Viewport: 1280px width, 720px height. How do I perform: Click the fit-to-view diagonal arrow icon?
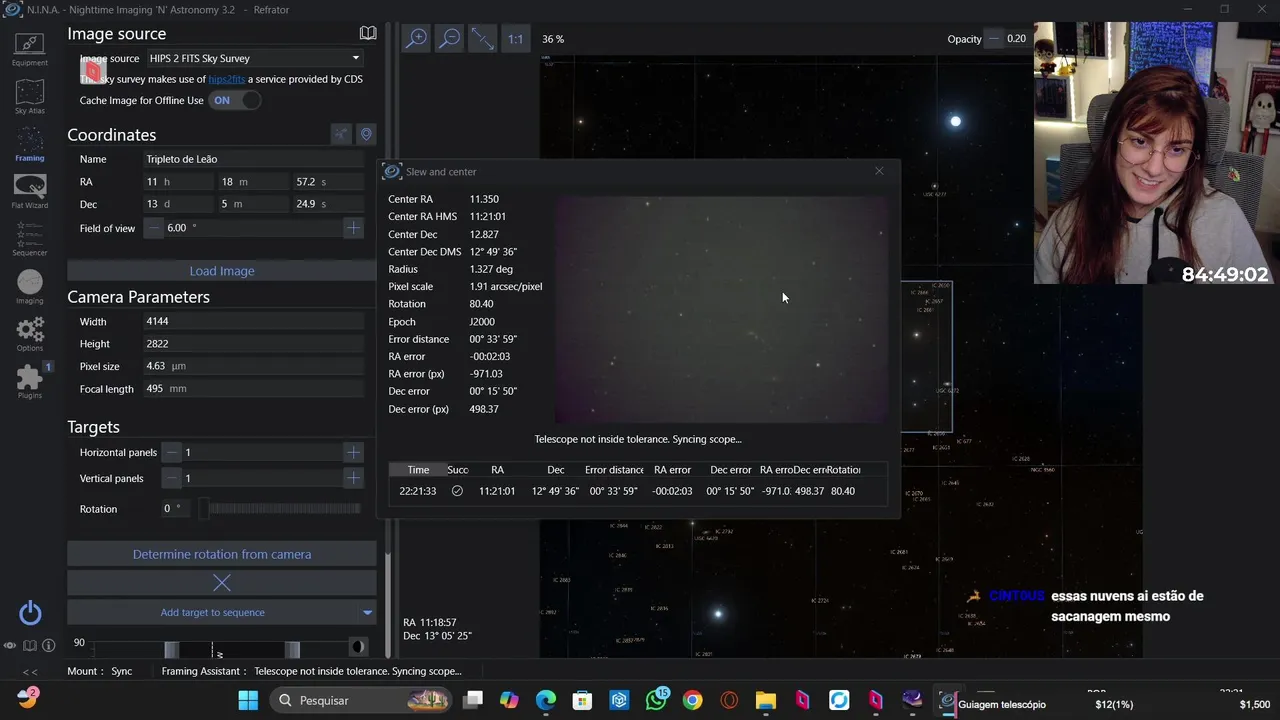coord(482,38)
